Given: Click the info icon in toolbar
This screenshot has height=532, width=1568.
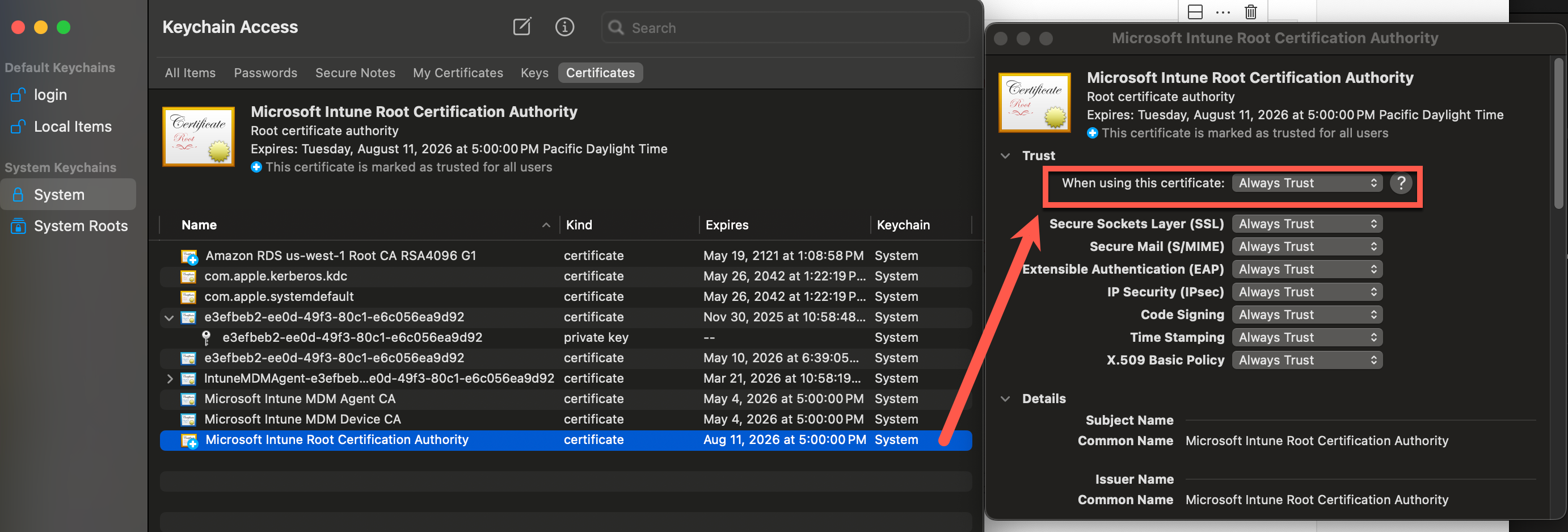Looking at the screenshot, I should 564,27.
